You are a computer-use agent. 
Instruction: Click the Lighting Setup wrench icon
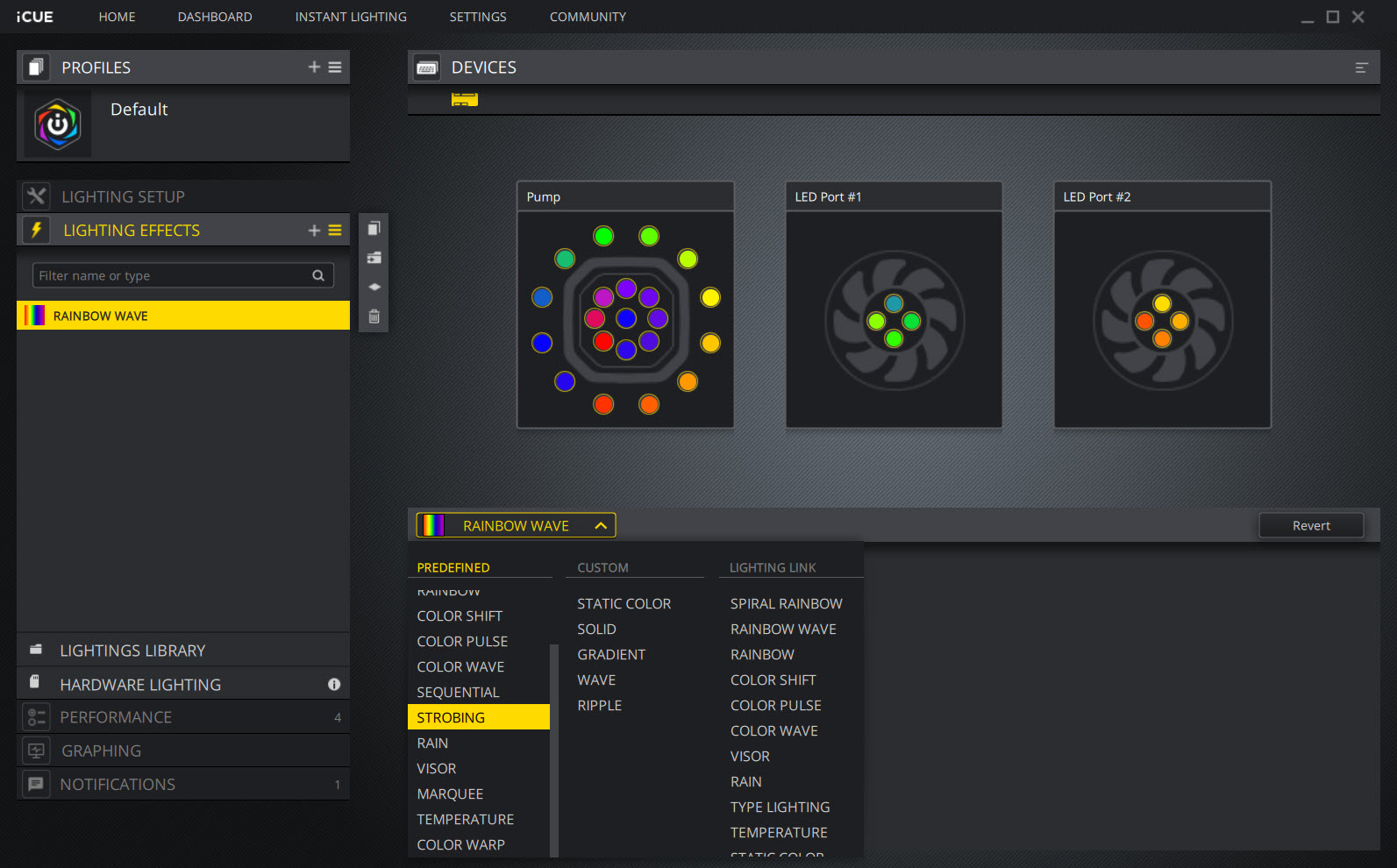36,196
